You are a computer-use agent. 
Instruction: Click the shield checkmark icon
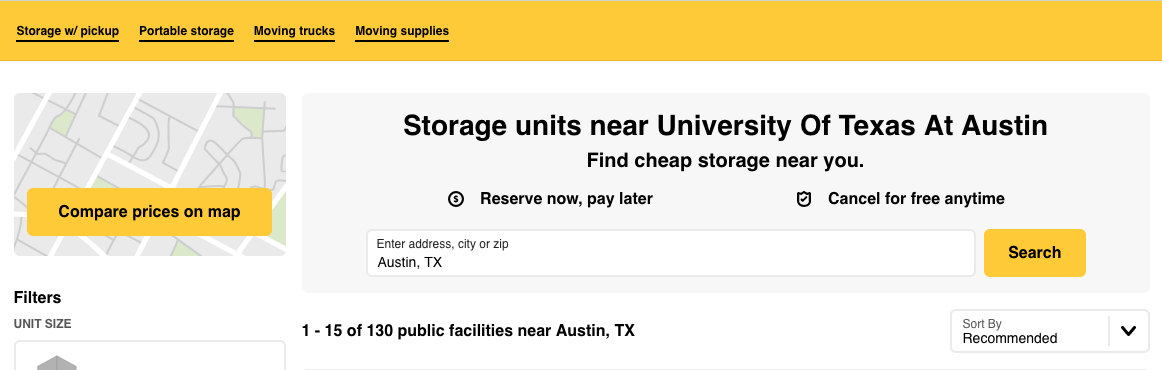(x=804, y=199)
